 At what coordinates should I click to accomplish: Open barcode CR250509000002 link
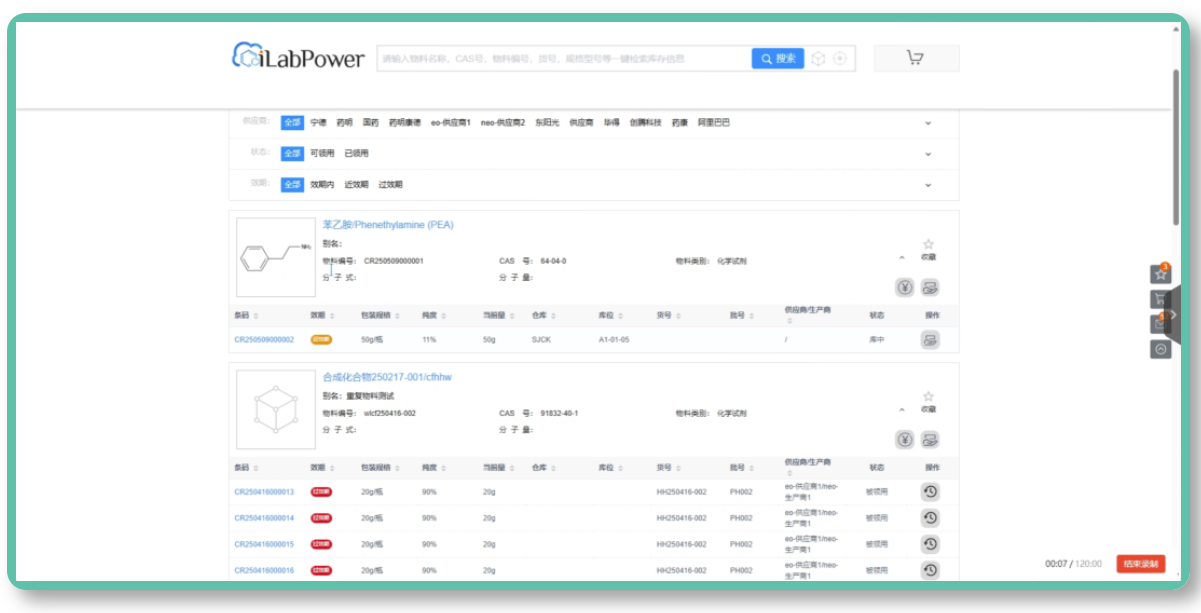pyautogui.click(x=264, y=340)
